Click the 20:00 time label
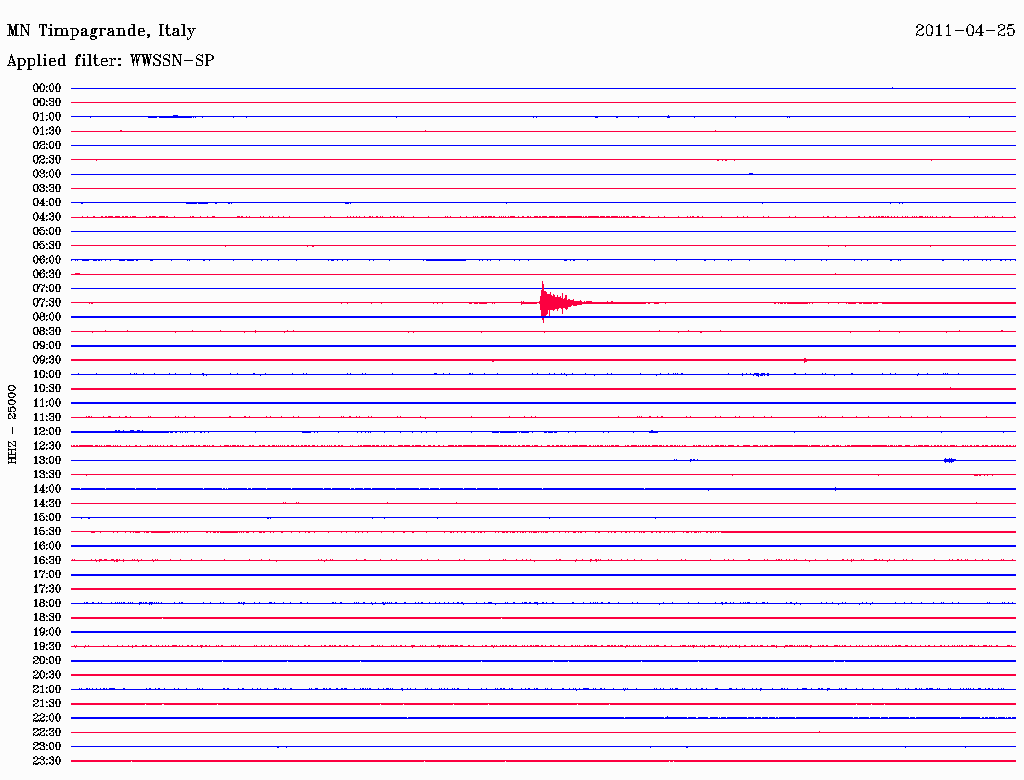This screenshot has width=1024, height=780. 47,660
